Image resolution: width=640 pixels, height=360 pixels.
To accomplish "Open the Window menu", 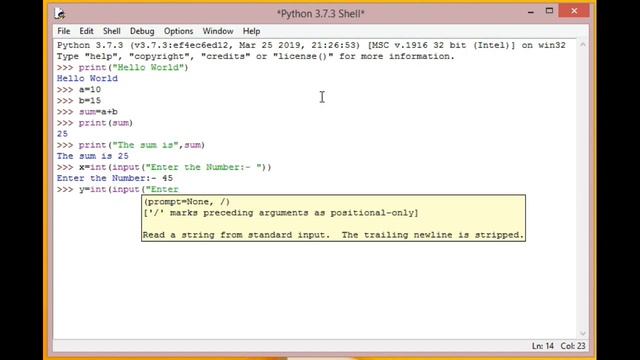I will [218, 31].
